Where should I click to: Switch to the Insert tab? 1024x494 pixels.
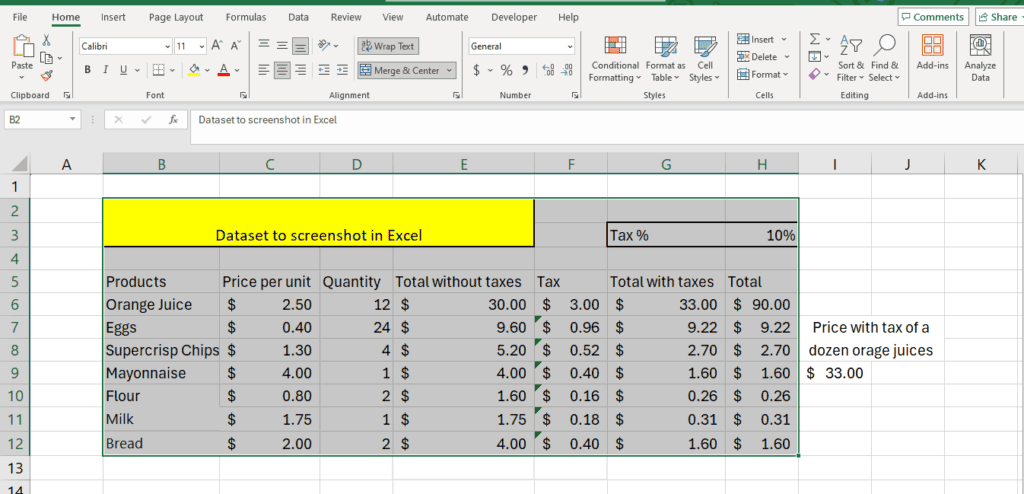[x=114, y=17]
